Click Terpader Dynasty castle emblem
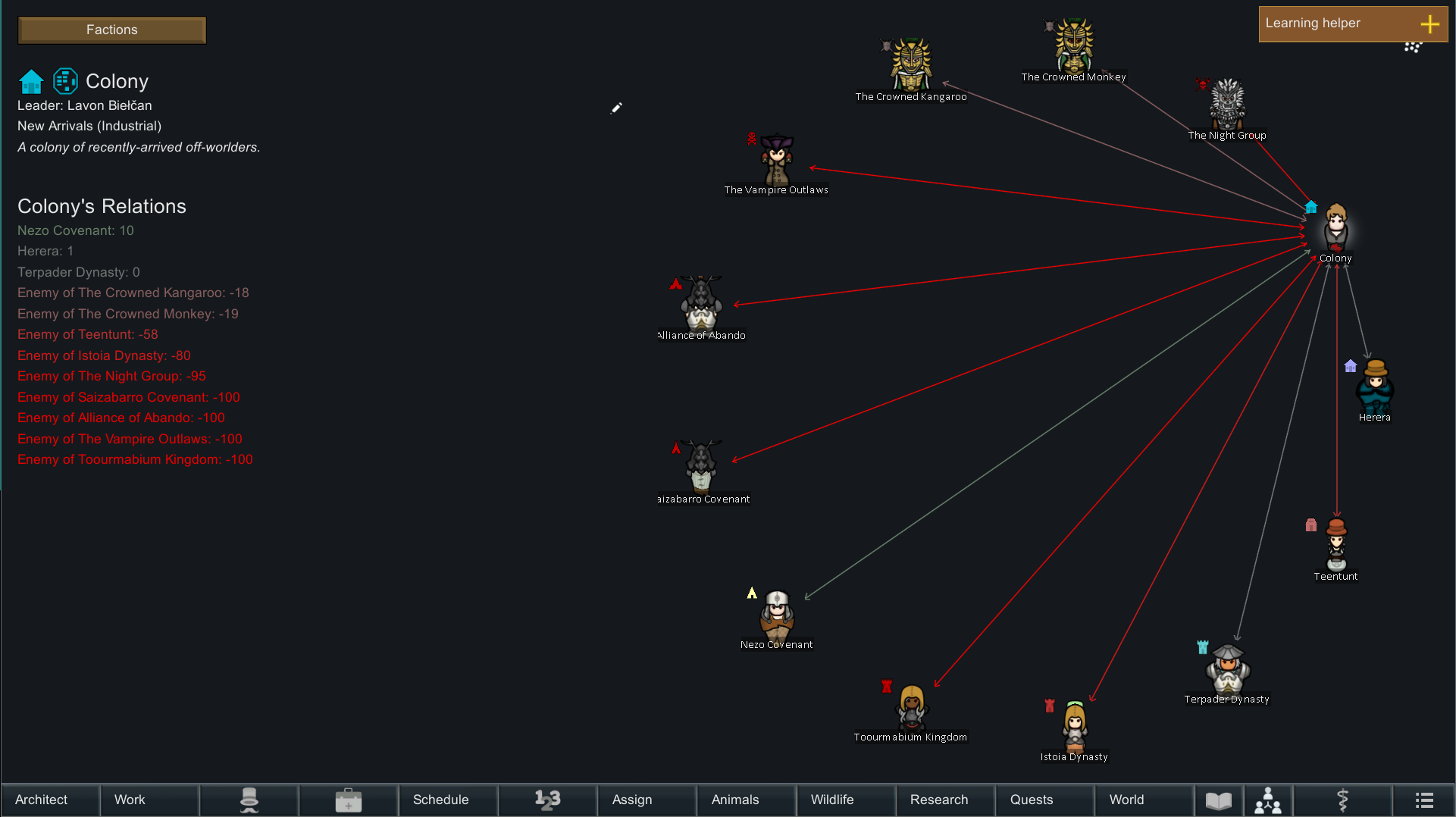Image resolution: width=1456 pixels, height=817 pixels. pos(1202,647)
